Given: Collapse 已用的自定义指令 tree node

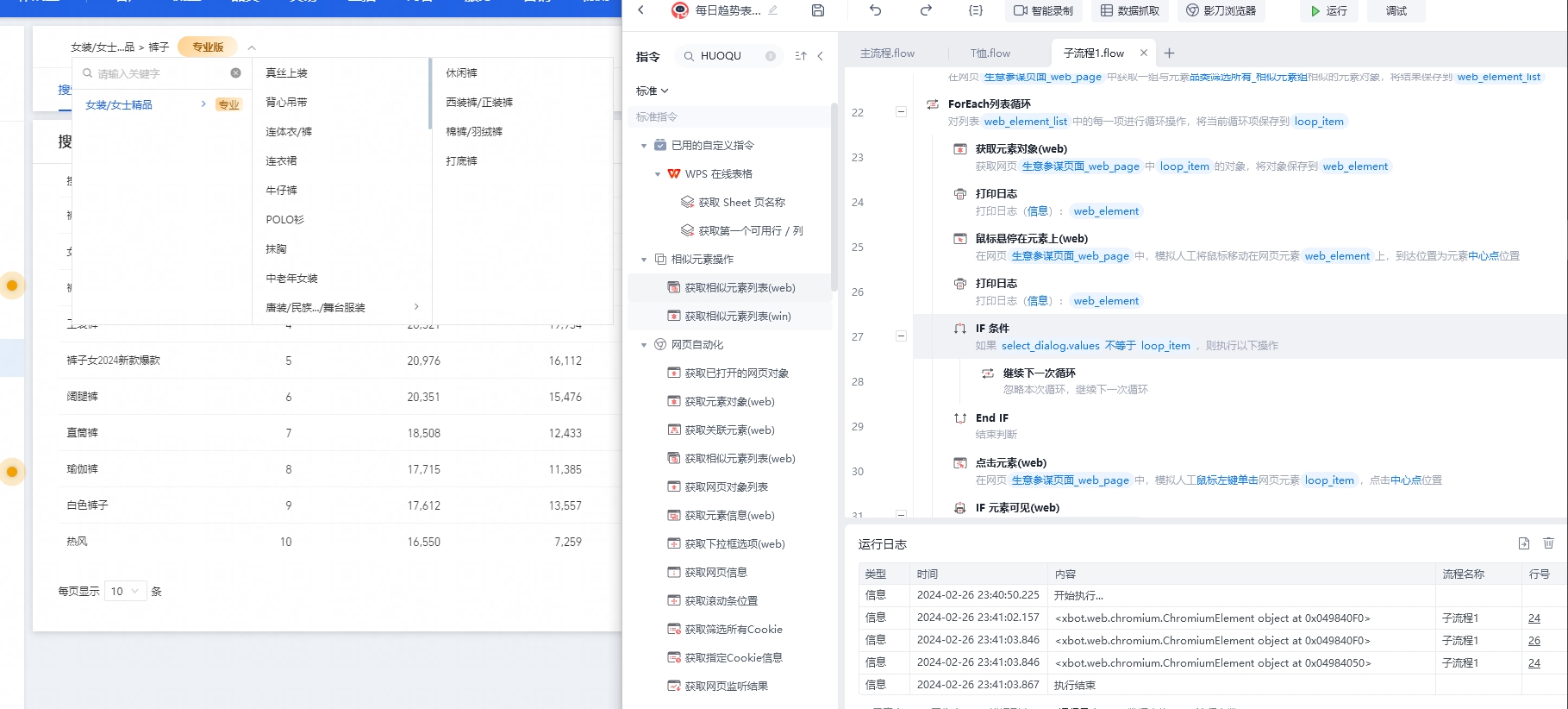Looking at the screenshot, I should [x=643, y=146].
